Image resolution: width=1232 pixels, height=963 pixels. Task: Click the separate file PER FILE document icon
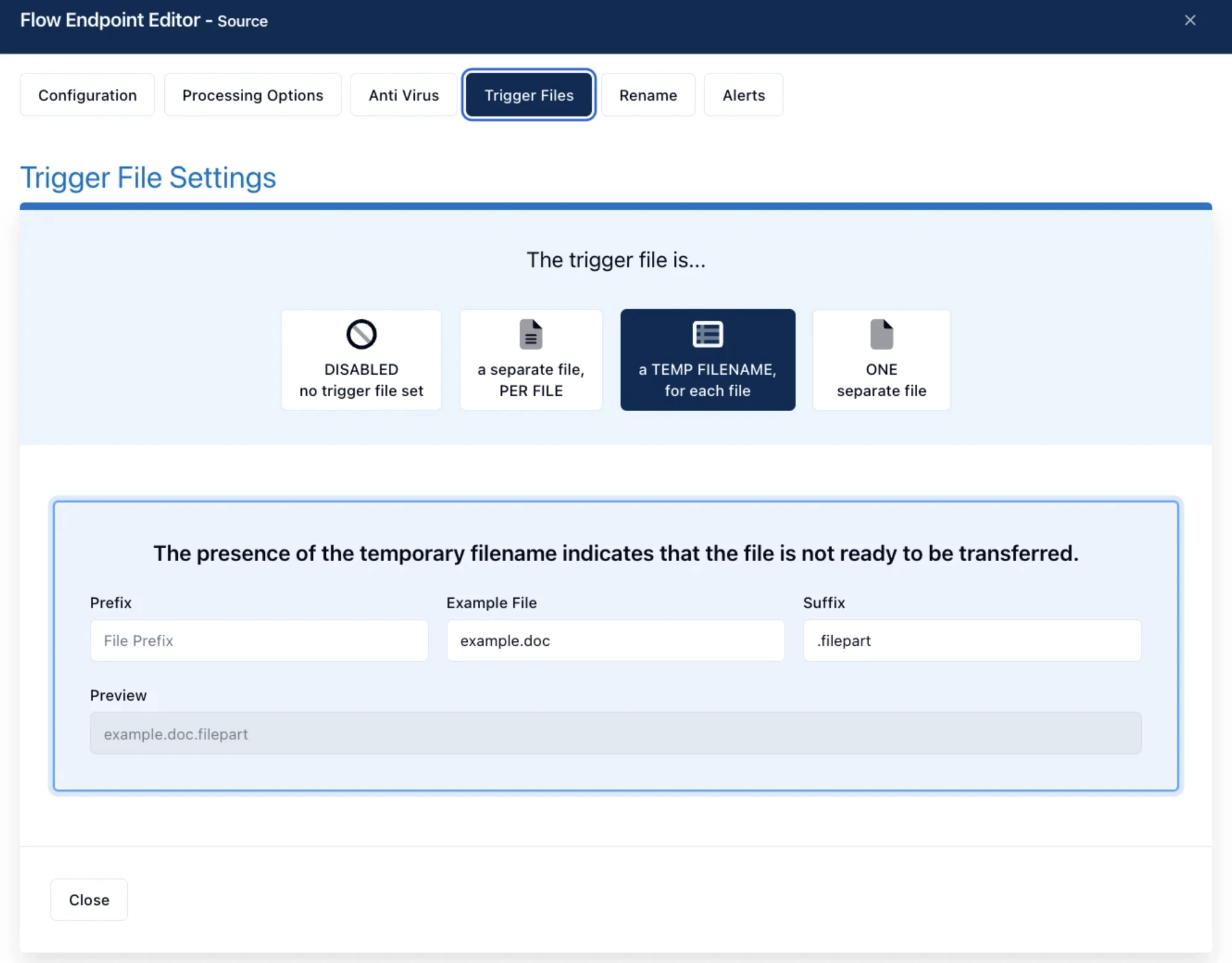point(531,335)
